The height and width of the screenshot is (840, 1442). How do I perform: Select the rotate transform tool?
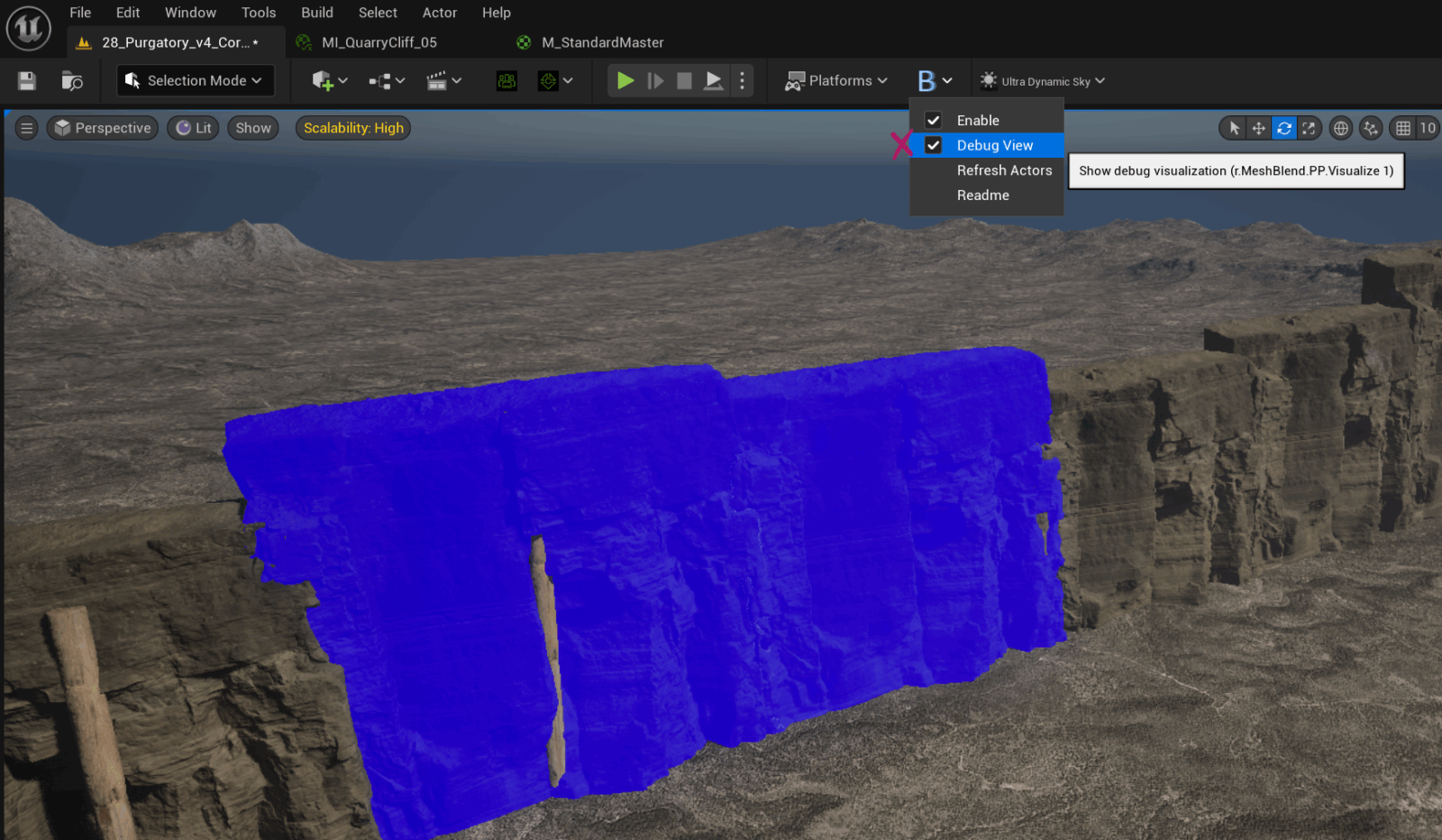coord(1283,127)
